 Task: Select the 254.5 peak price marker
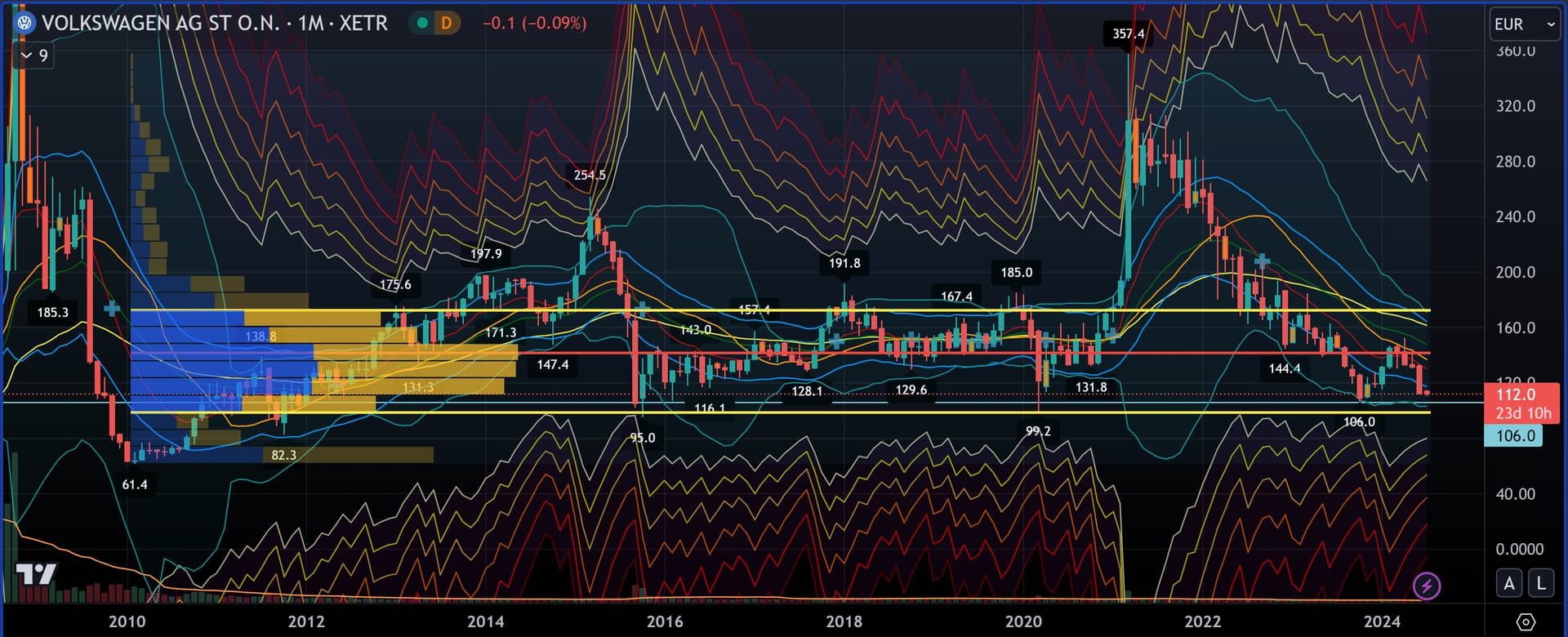590,175
